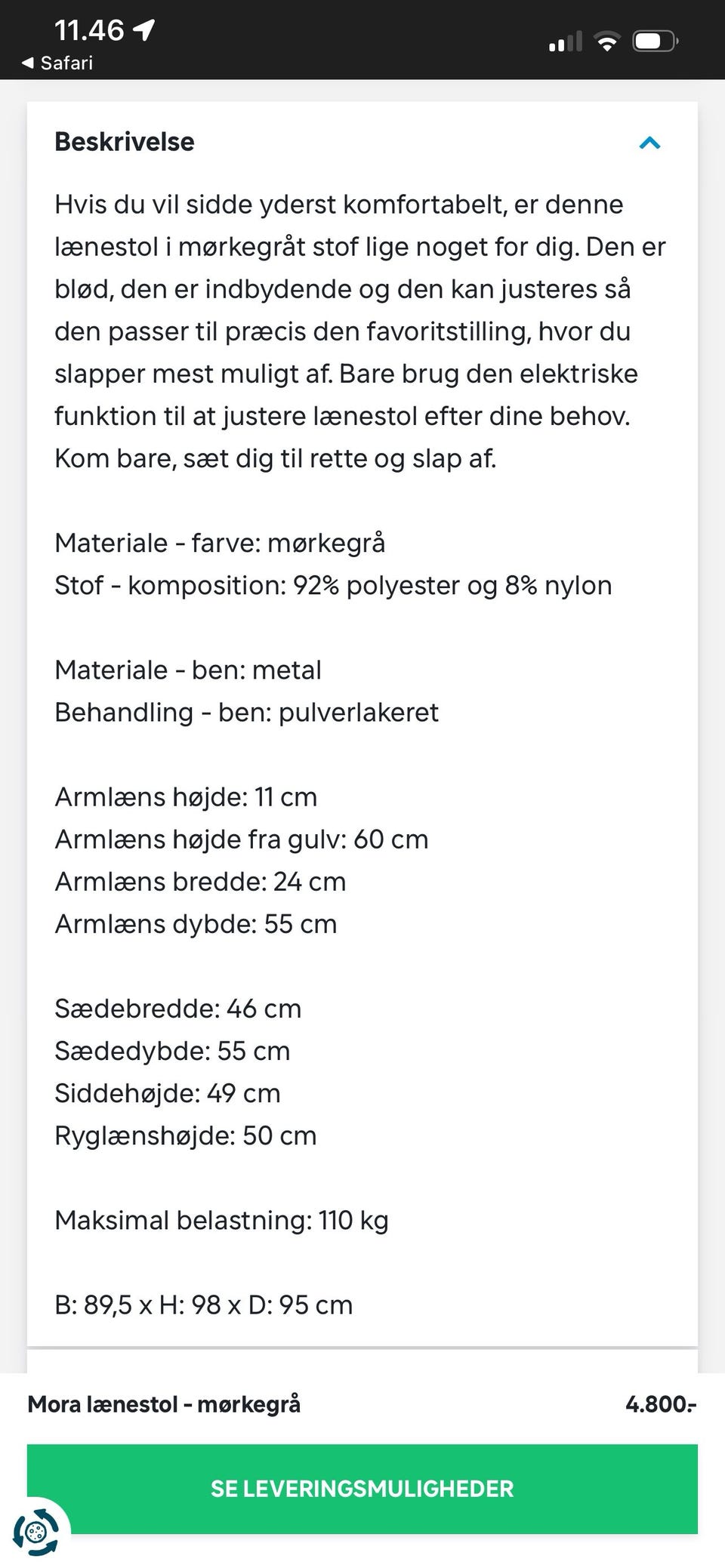Tap the Beskrivelse heading
725x1568 pixels.
[125, 142]
